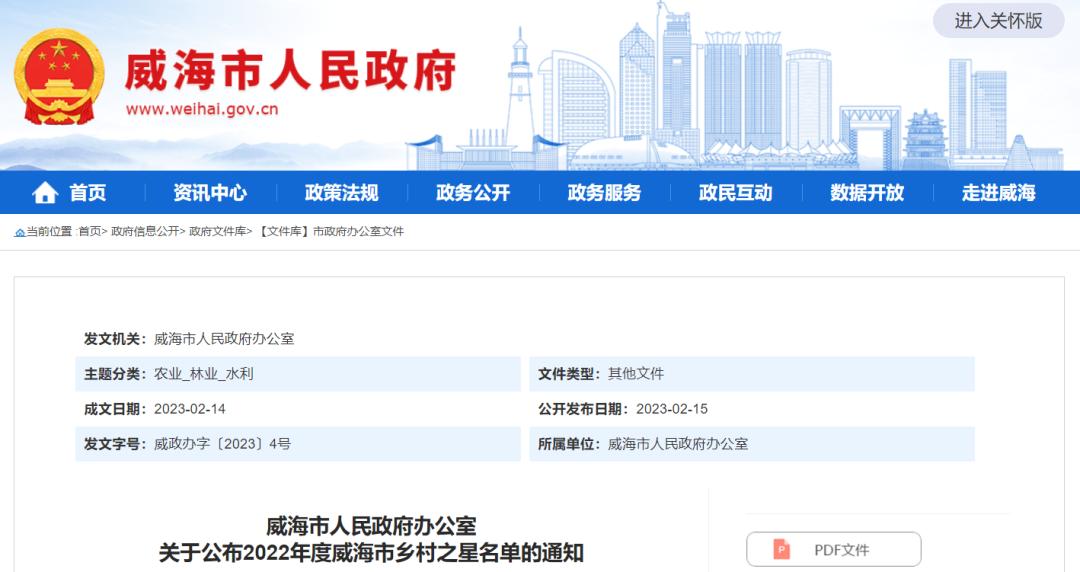Click the 发文机关 label
Viewport: 1080px width, 572px height.
[115, 338]
